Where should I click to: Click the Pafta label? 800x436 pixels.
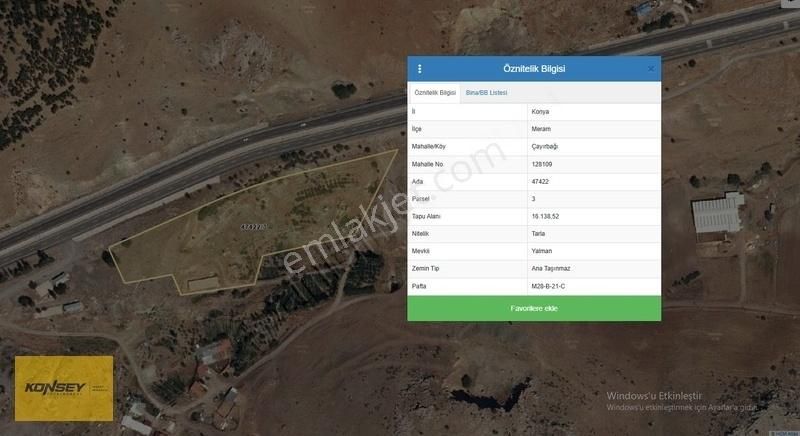[419, 286]
